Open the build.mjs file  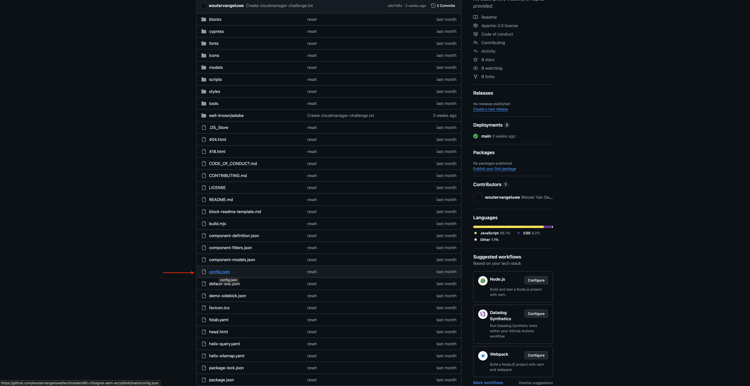tap(218, 223)
